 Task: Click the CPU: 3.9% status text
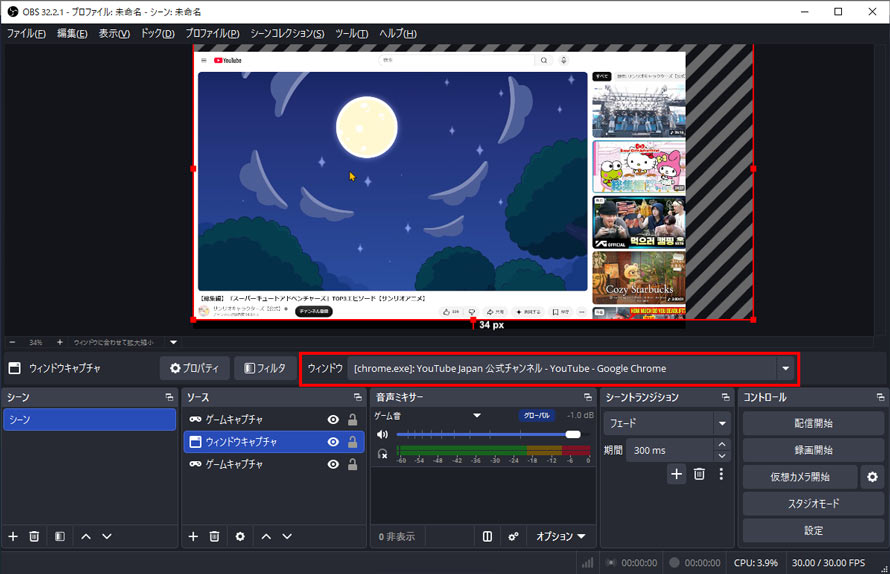tap(755, 563)
